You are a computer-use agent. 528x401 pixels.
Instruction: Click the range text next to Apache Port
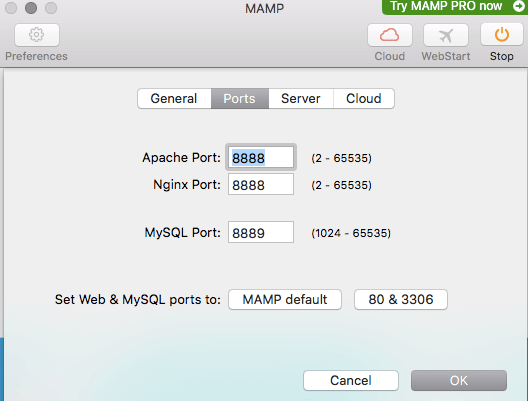[x=341, y=158]
